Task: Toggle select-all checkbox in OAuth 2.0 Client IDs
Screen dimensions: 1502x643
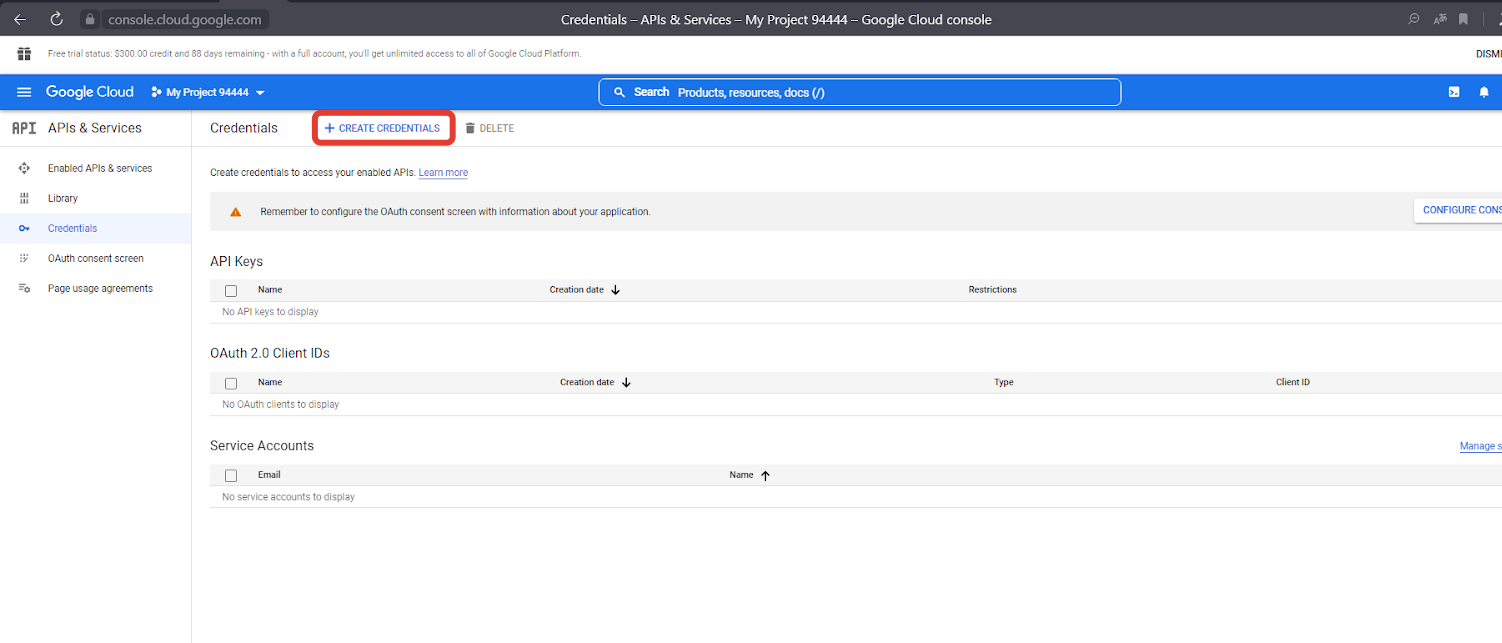Action: 231,383
